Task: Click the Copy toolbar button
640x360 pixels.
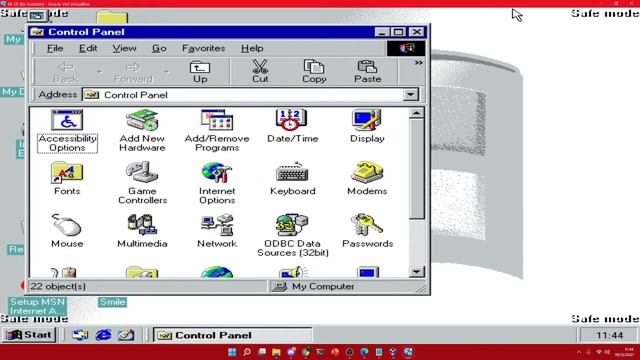Action: (314, 72)
